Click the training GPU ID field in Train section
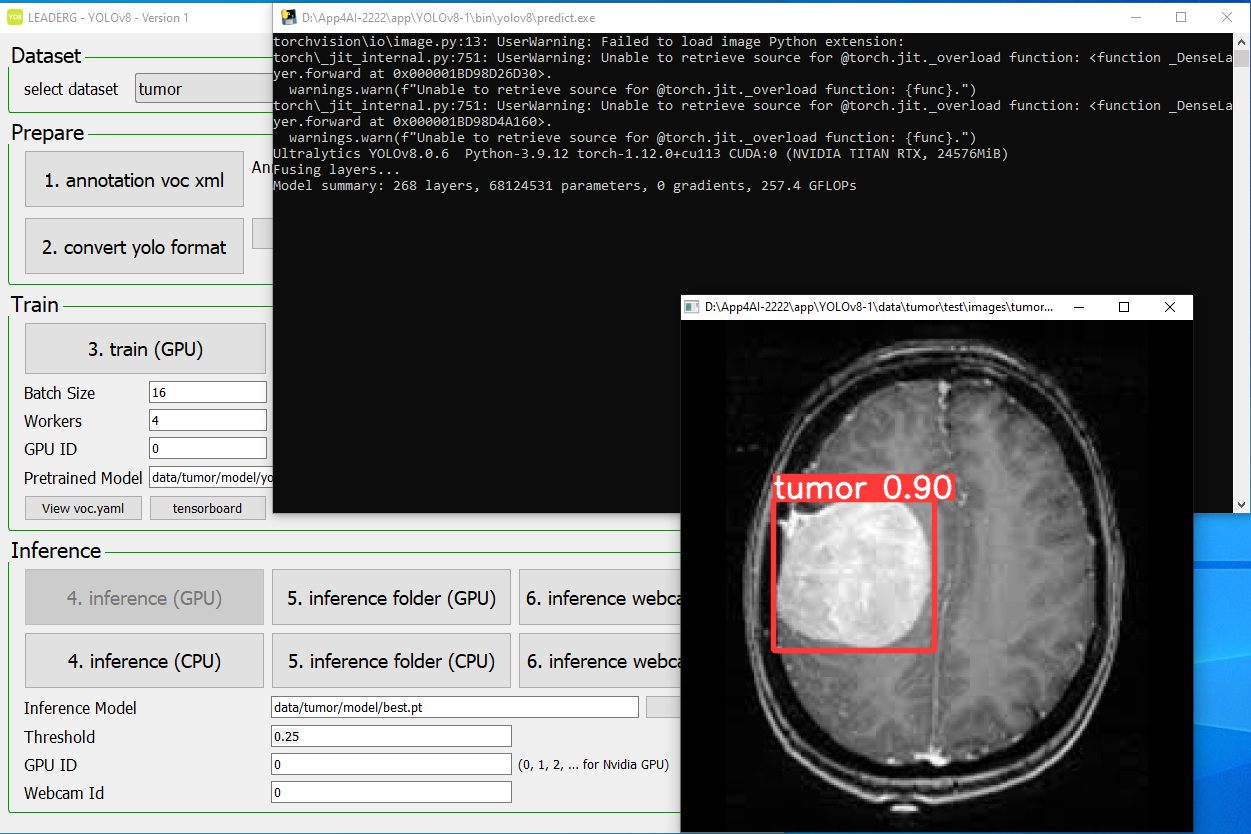The width and height of the screenshot is (1251, 834). tap(208, 449)
